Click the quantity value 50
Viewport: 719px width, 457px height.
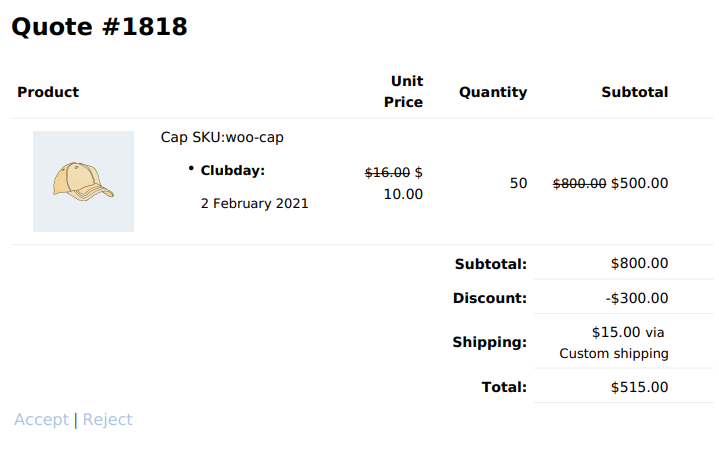click(x=519, y=183)
